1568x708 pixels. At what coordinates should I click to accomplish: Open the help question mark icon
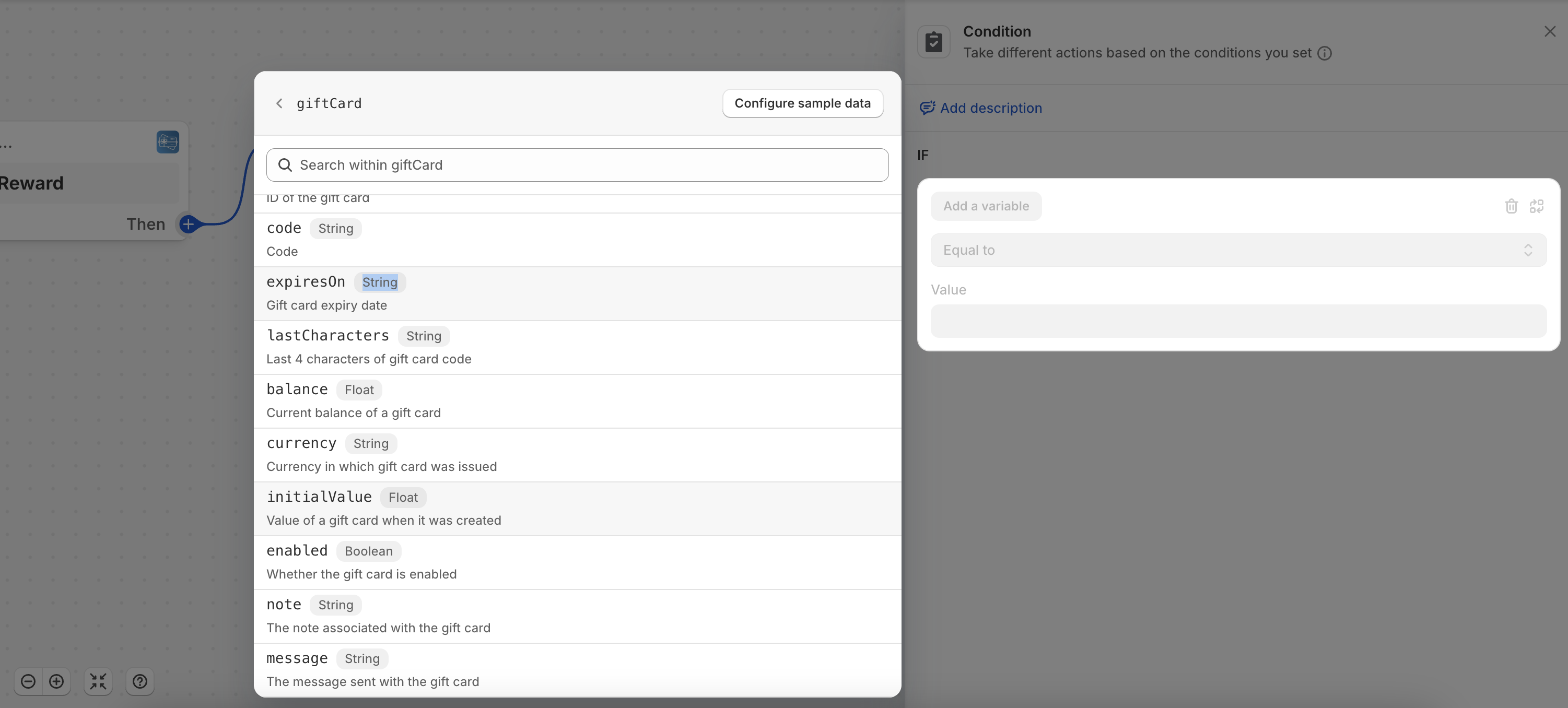(140, 681)
